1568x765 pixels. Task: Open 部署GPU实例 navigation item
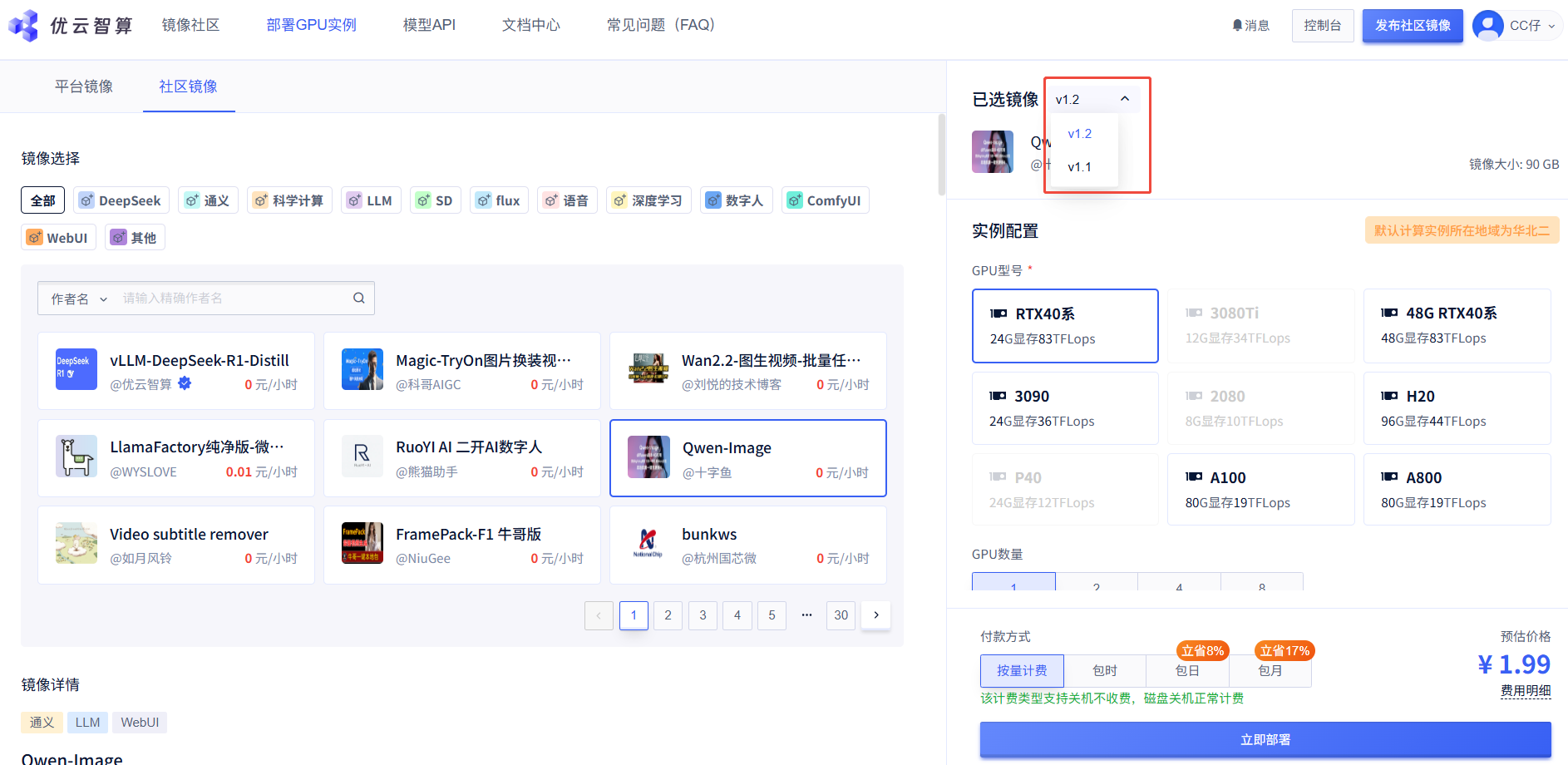pyautogui.click(x=312, y=25)
